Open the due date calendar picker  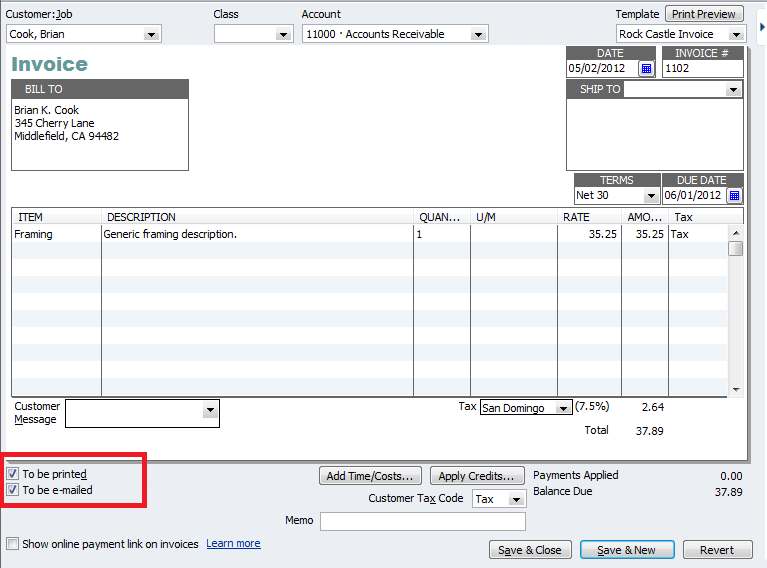(734, 196)
